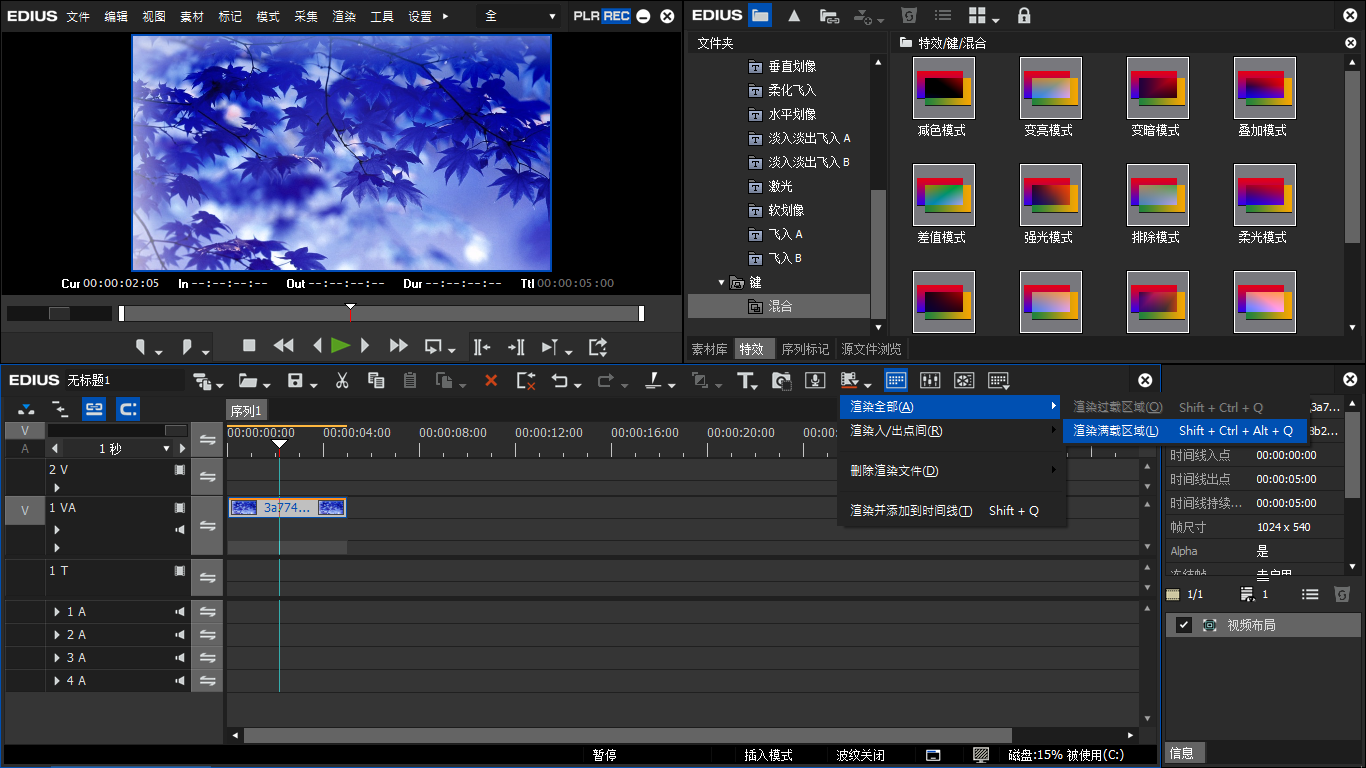Screen dimensions: 1366x768
Task: Click the Fast forward playback button
Action: [x=398, y=346]
